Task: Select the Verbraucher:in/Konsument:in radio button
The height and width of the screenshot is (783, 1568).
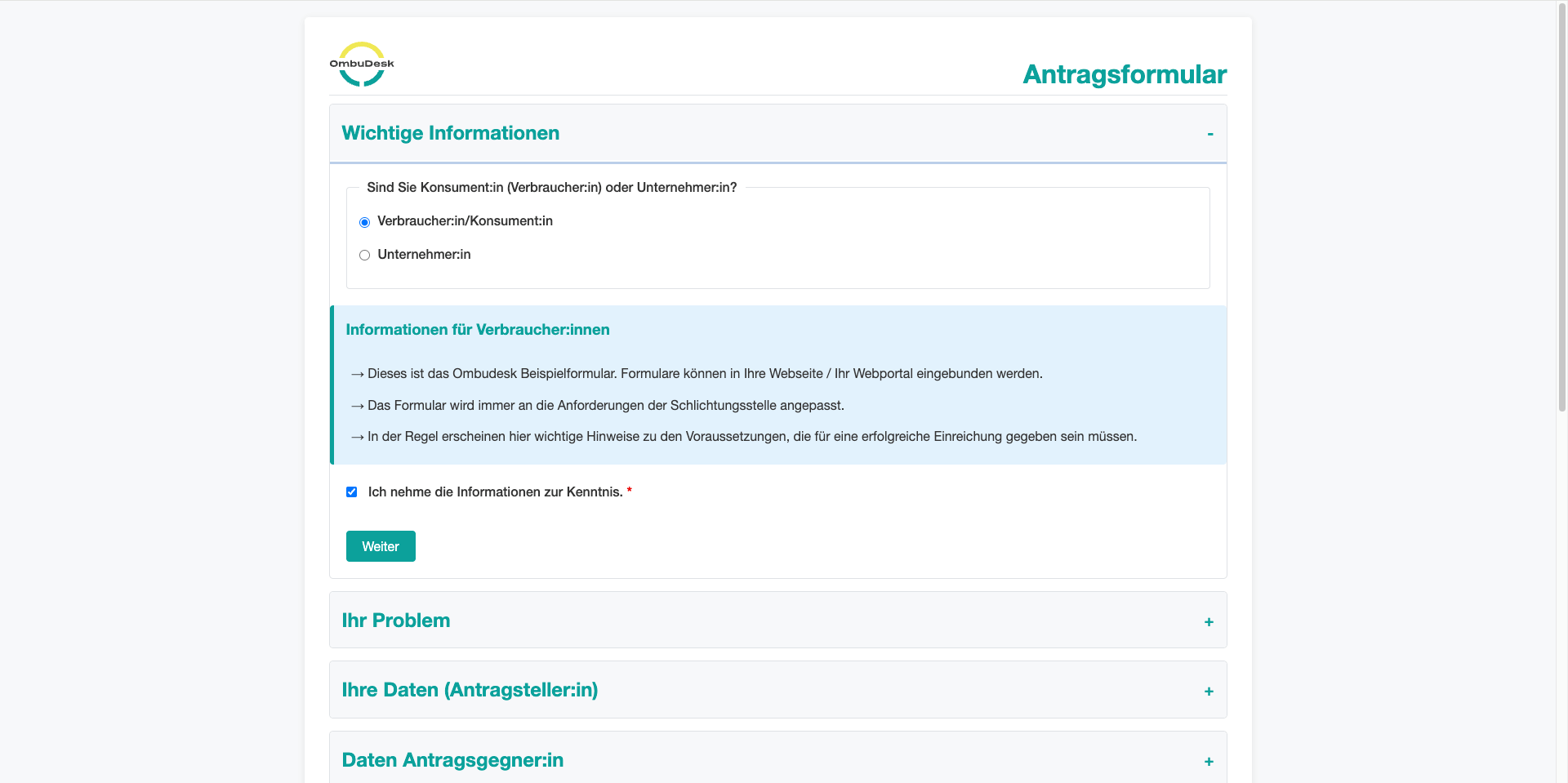Action: [x=365, y=222]
